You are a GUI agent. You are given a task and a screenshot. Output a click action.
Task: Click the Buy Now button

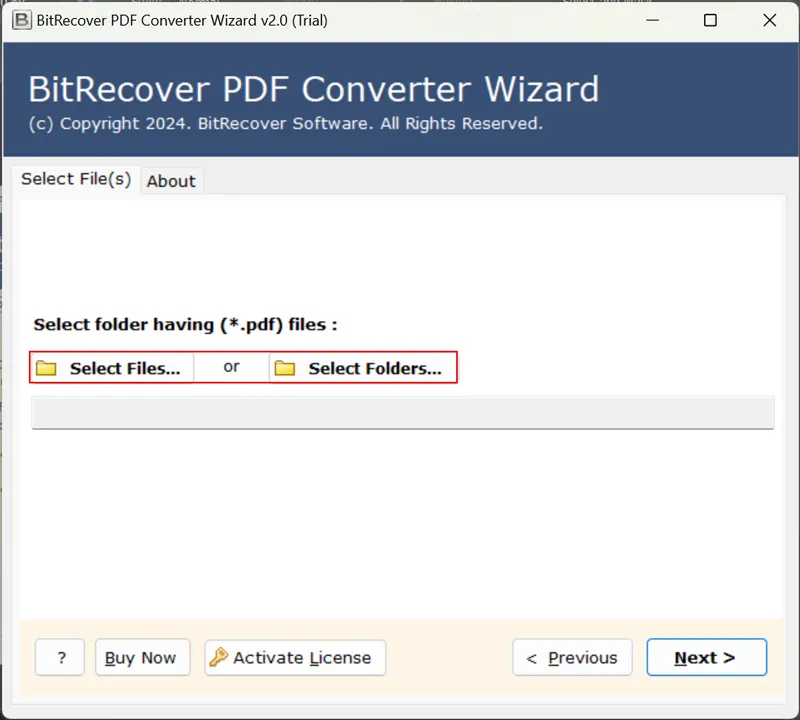[x=141, y=657]
